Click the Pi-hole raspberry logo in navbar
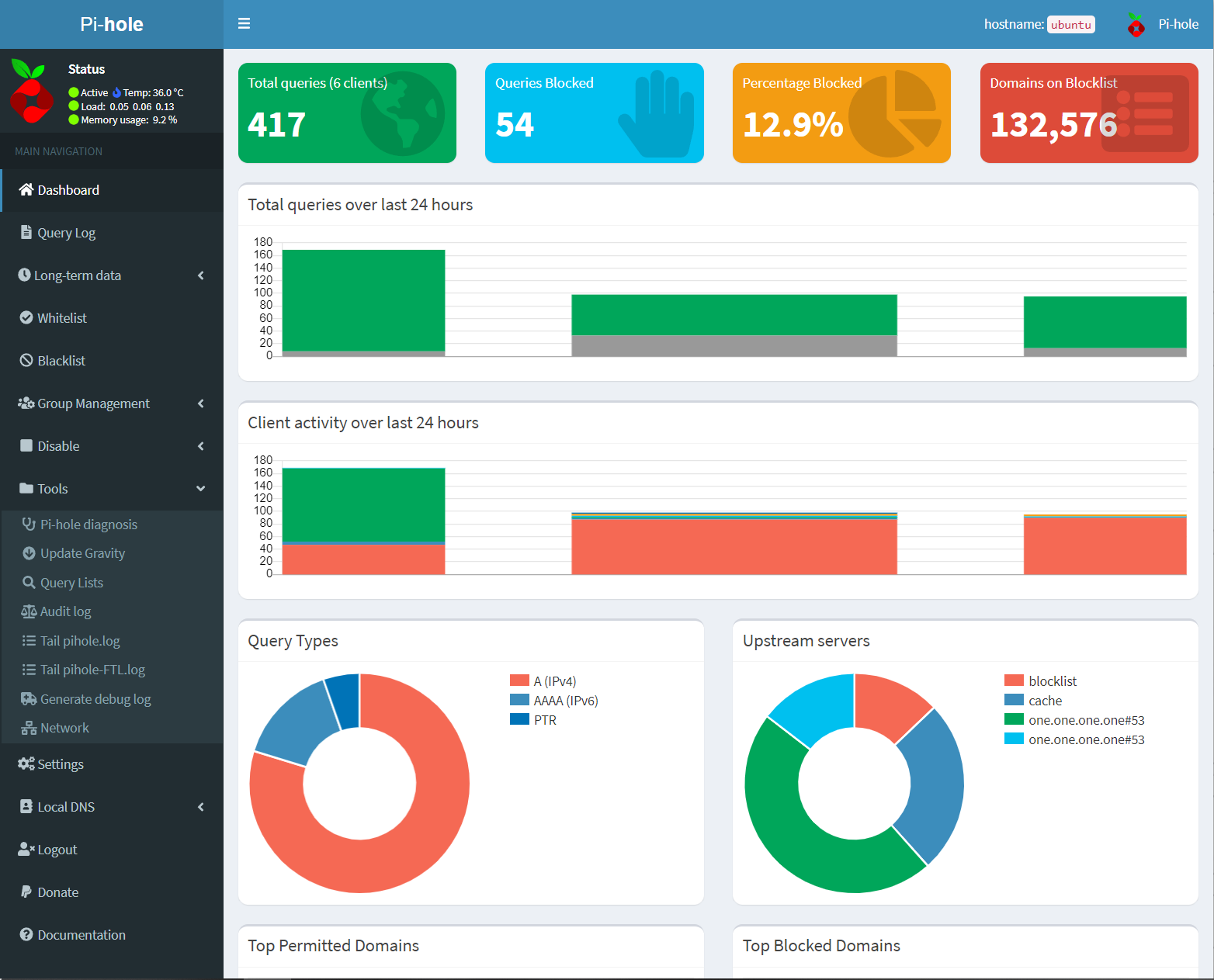Screen dimensions: 1214x980 [1136, 23]
